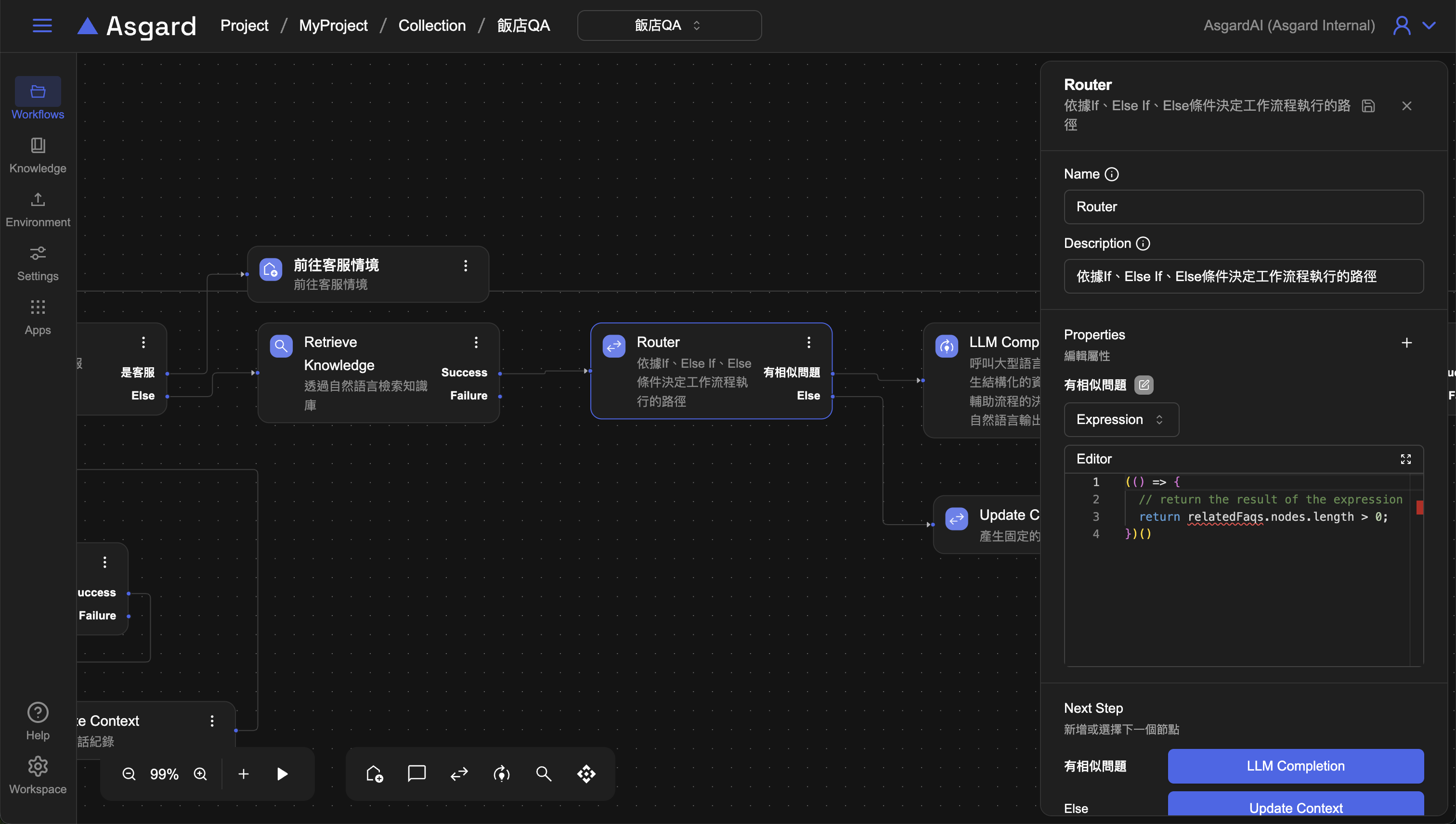Screen dimensions: 1456x824
Task: Open the 飯店QA workflow selector dropdown
Action: tap(669, 26)
